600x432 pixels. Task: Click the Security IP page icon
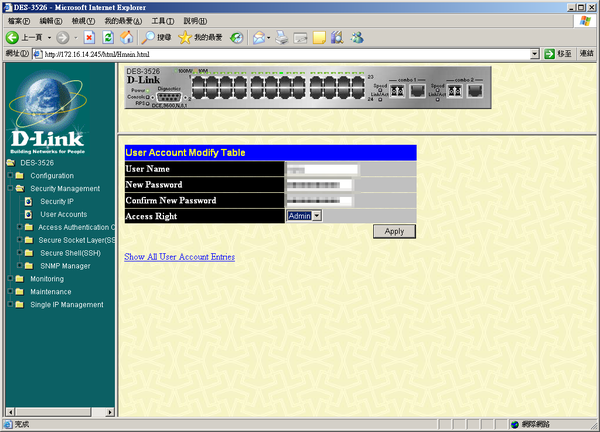tap(28, 201)
